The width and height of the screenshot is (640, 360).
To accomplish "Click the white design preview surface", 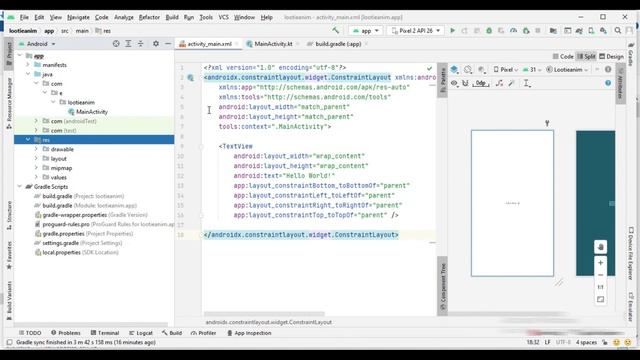I will (x=512, y=203).
